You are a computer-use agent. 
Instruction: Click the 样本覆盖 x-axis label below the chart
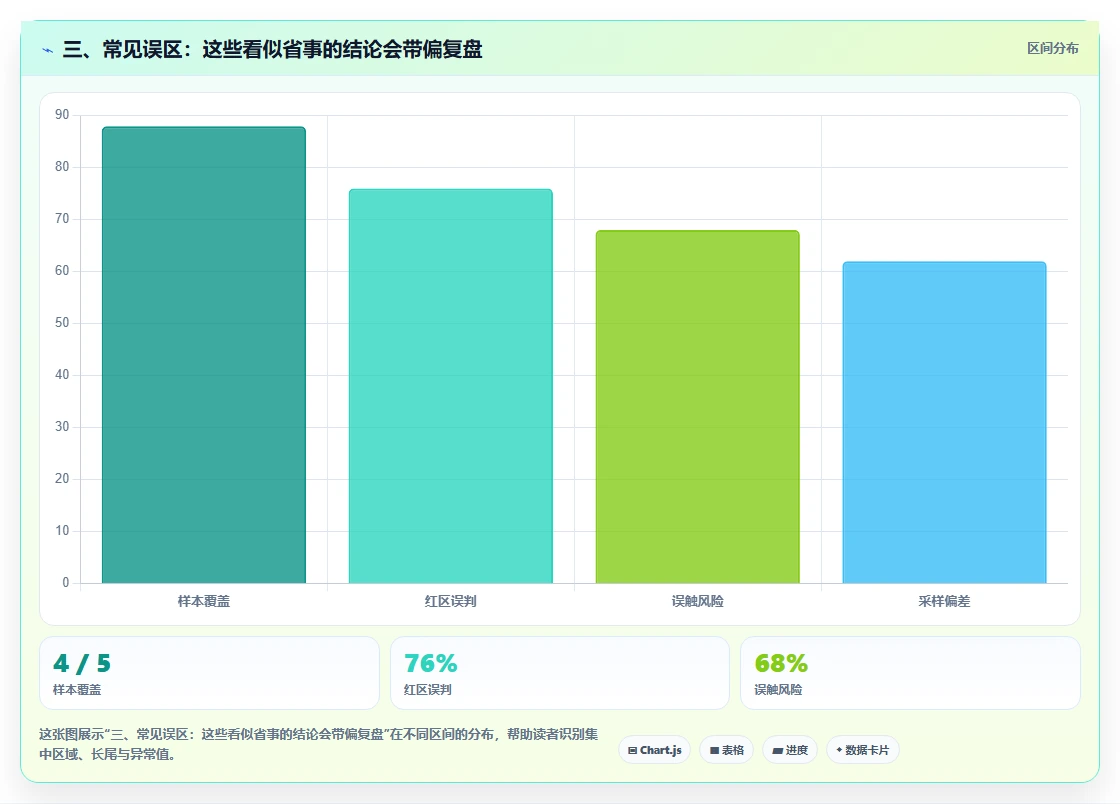point(204,601)
